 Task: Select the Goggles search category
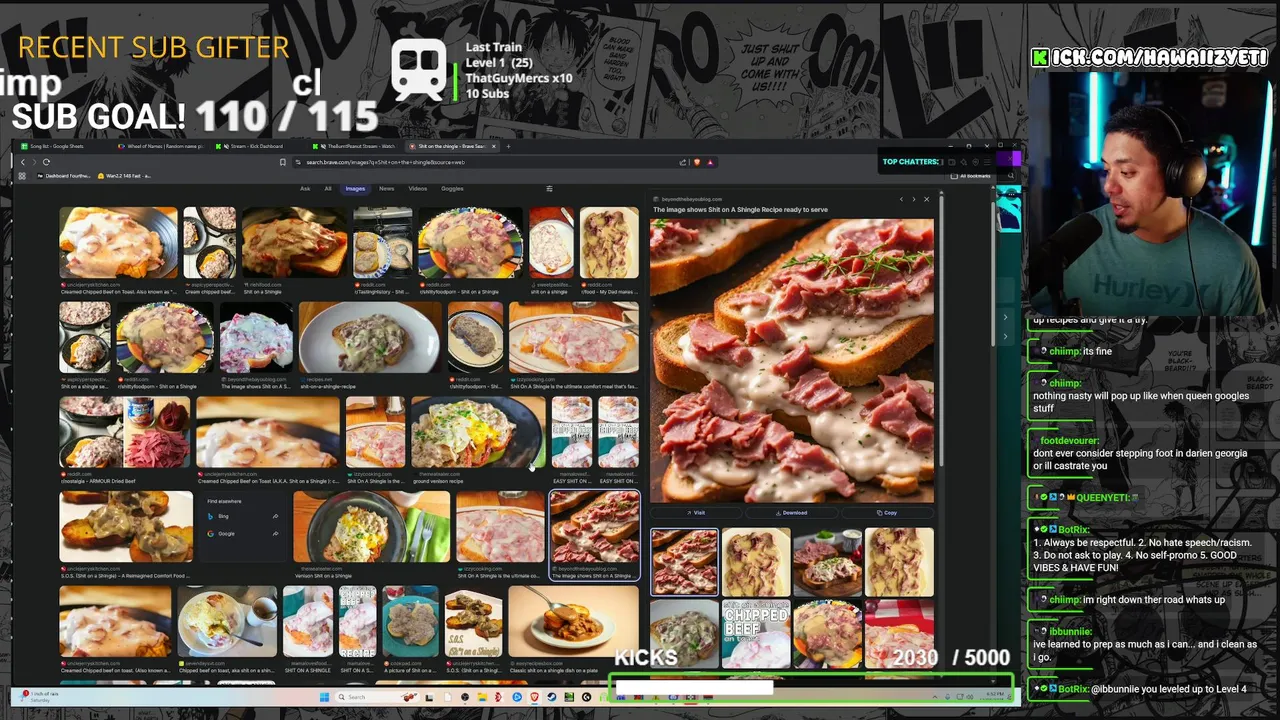pos(452,188)
